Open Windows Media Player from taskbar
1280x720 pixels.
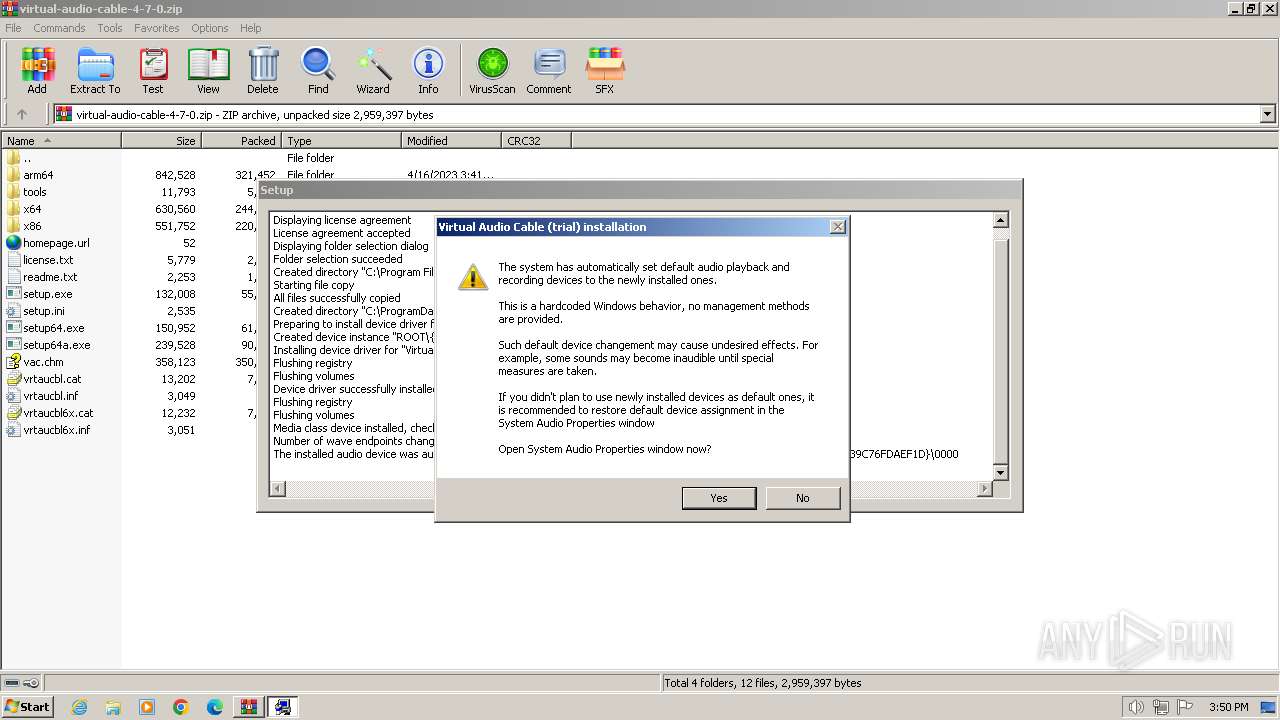coord(147,707)
